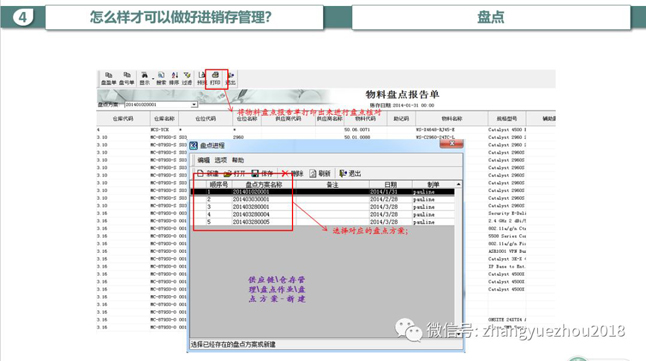Click pauline in dialog row 2
The width and height of the screenshot is (646, 361).
(x=424, y=199)
